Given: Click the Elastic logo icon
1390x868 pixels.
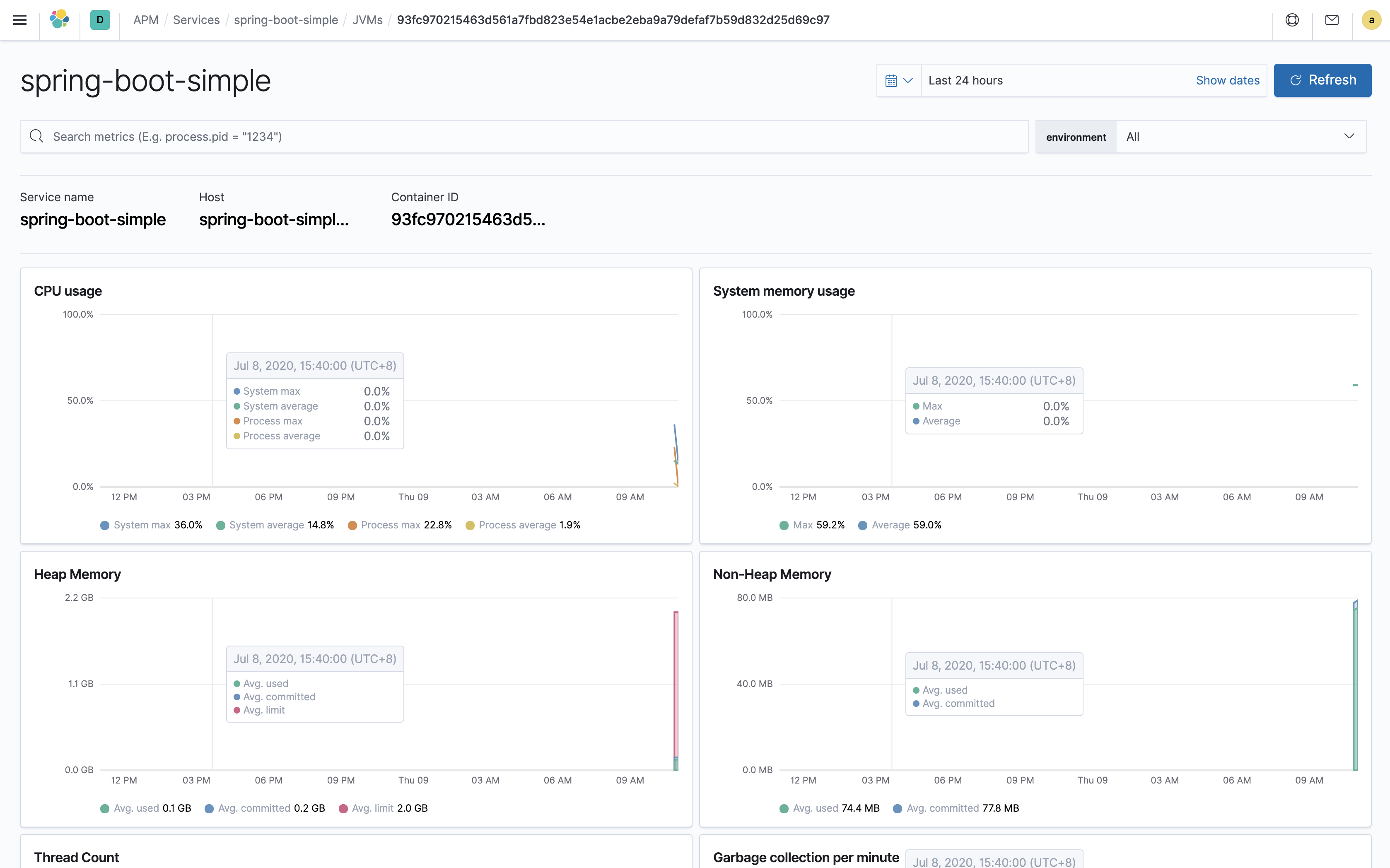Looking at the screenshot, I should tap(59, 19).
